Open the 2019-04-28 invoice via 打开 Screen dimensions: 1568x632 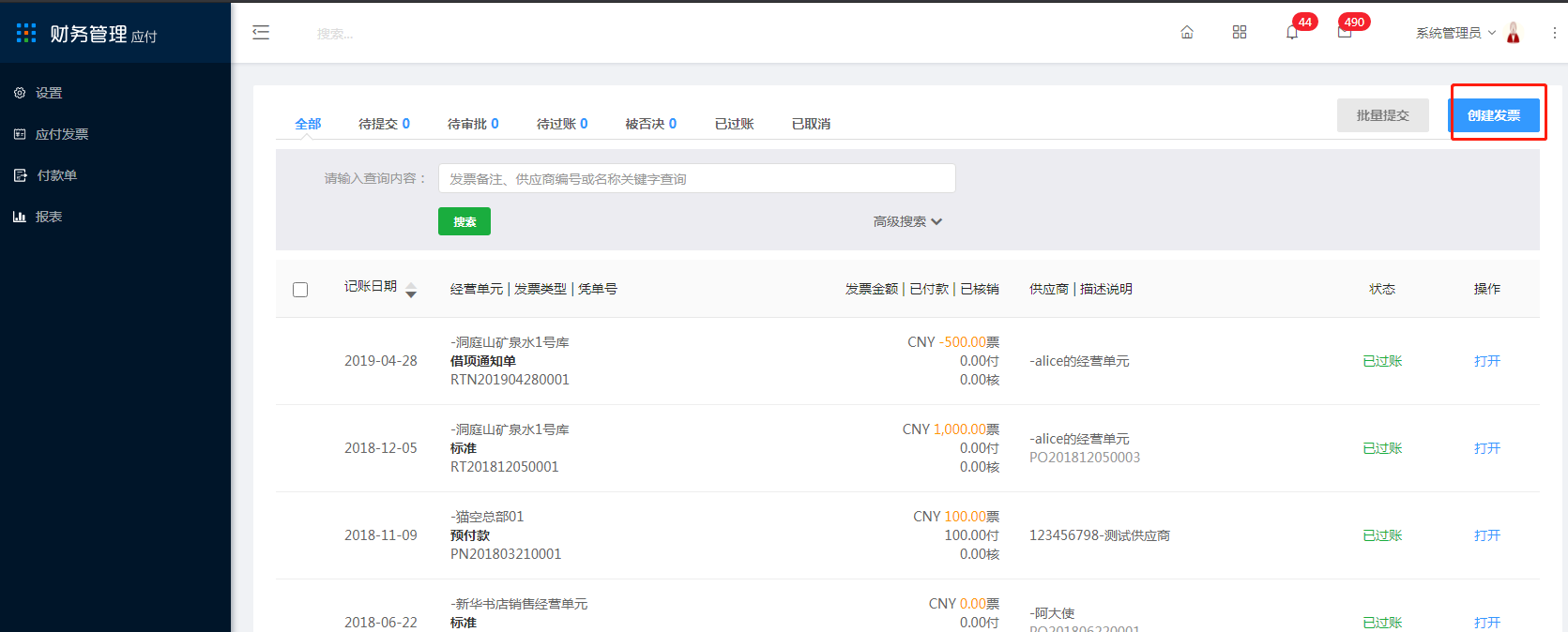(1487, 361)
